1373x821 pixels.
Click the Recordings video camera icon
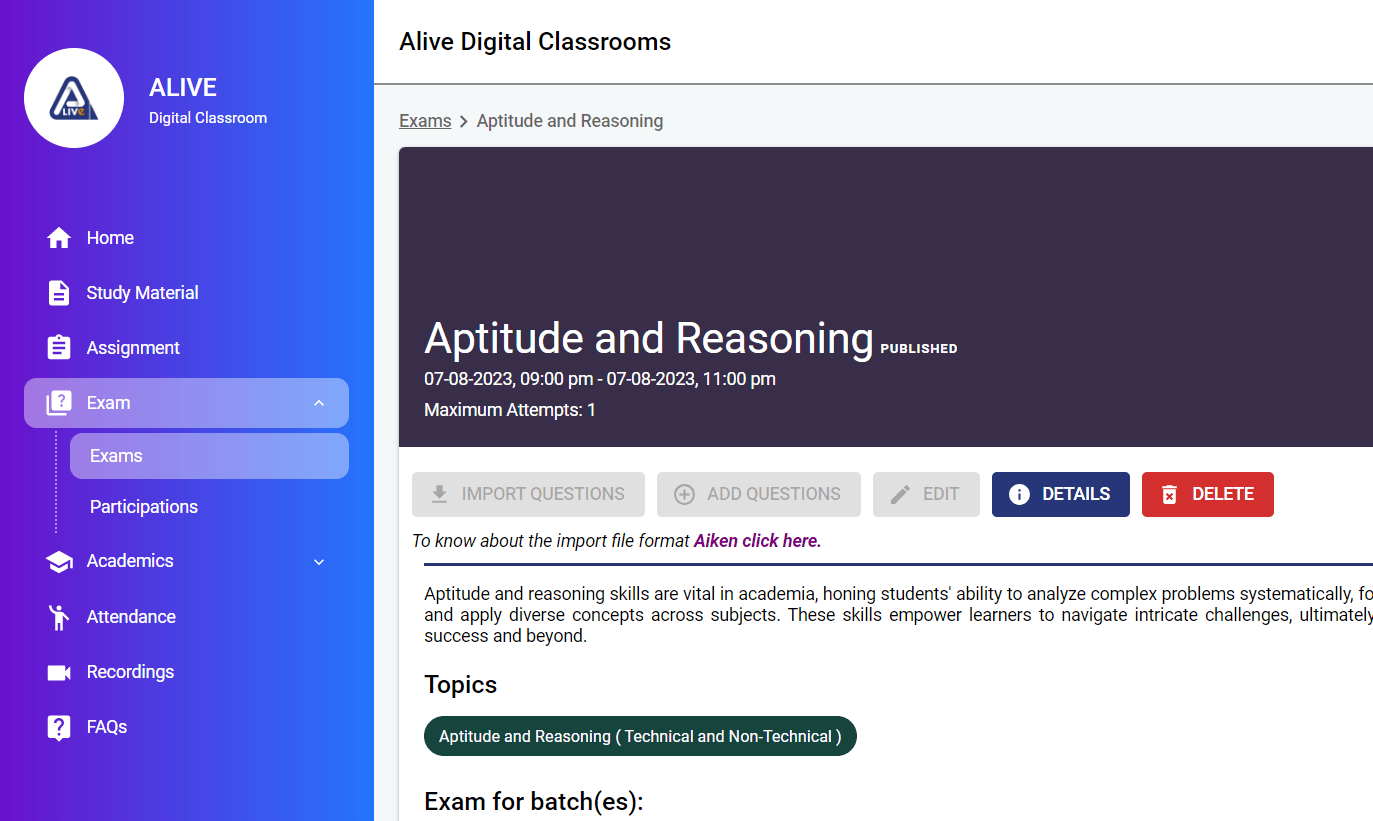(x=59, y=672)
